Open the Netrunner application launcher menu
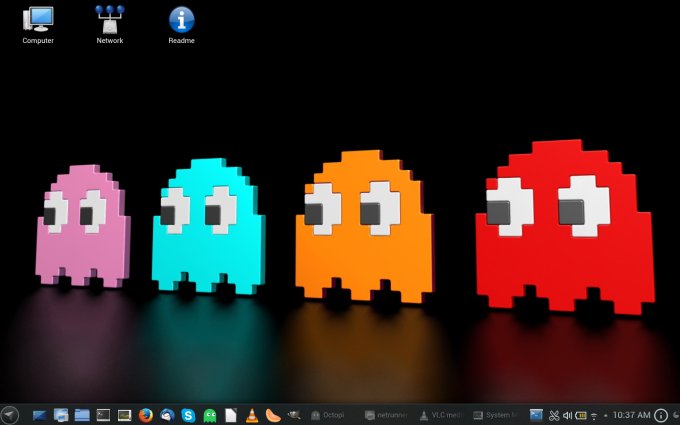The height and width of the screenshot is (425, 680). [x=9, y=415]
